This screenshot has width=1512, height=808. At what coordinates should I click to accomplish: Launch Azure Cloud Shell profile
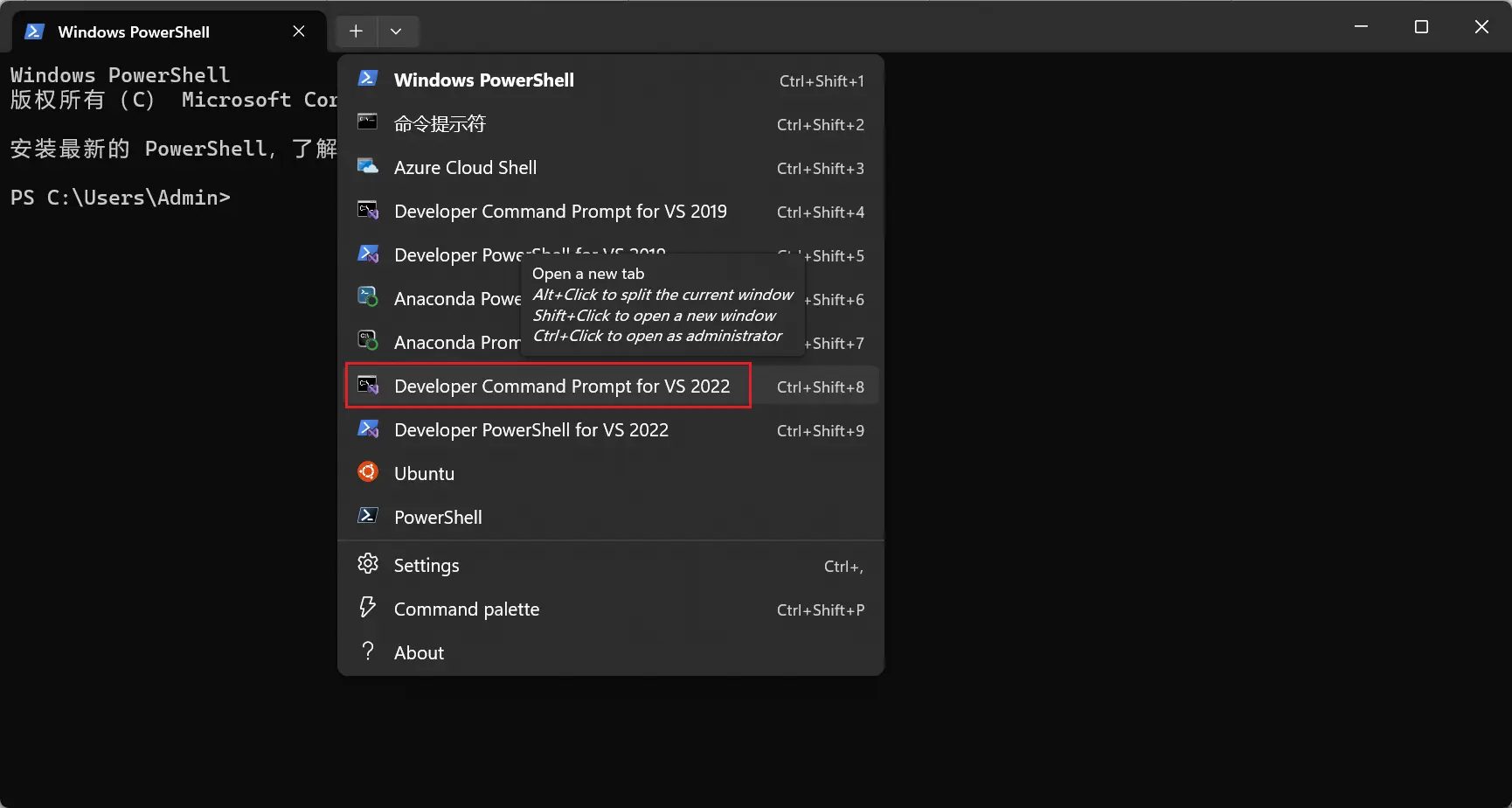(x=610, y=168)
